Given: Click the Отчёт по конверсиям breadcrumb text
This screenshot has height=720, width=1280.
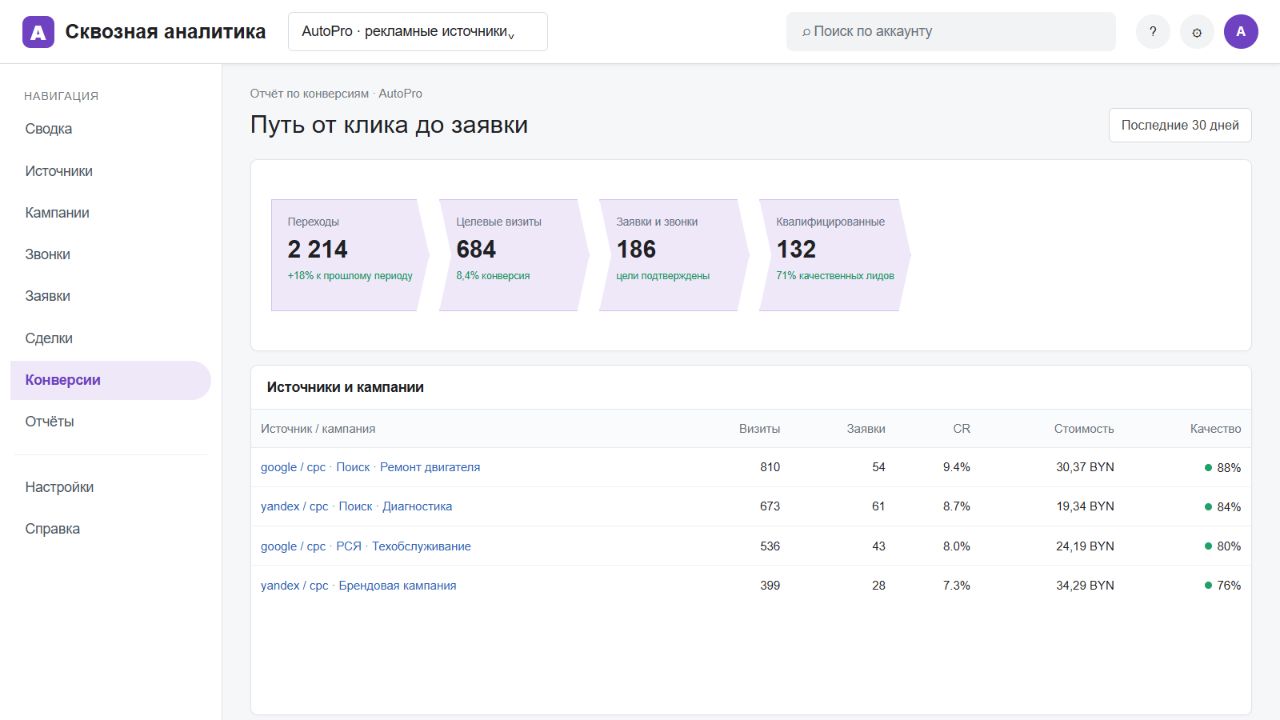Looking at the screenshot, I should 309,93.
